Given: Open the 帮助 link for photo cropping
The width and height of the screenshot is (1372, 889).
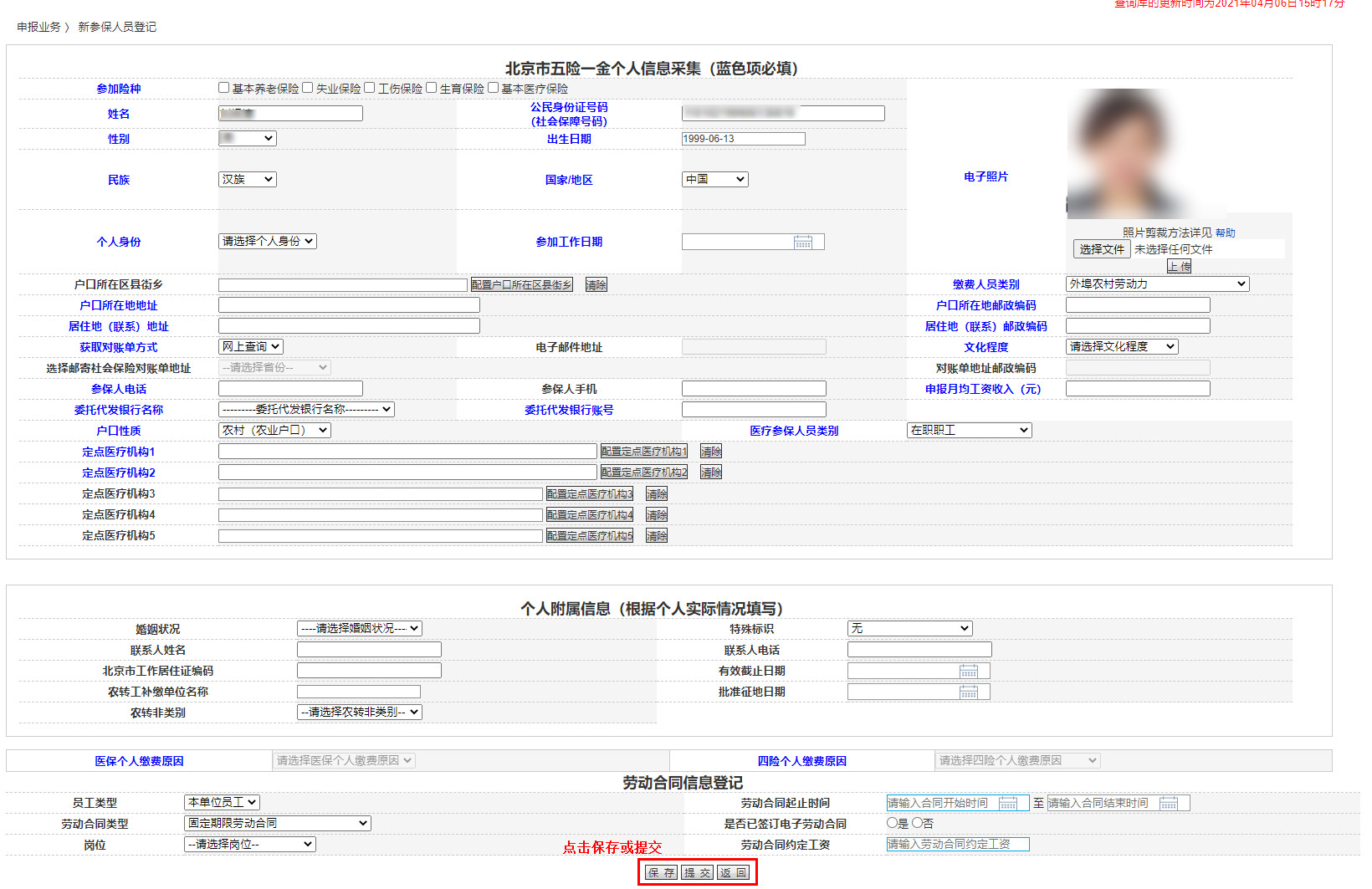Looking at the screenshot, I should pyautogui.click(x=1225, y=232).
